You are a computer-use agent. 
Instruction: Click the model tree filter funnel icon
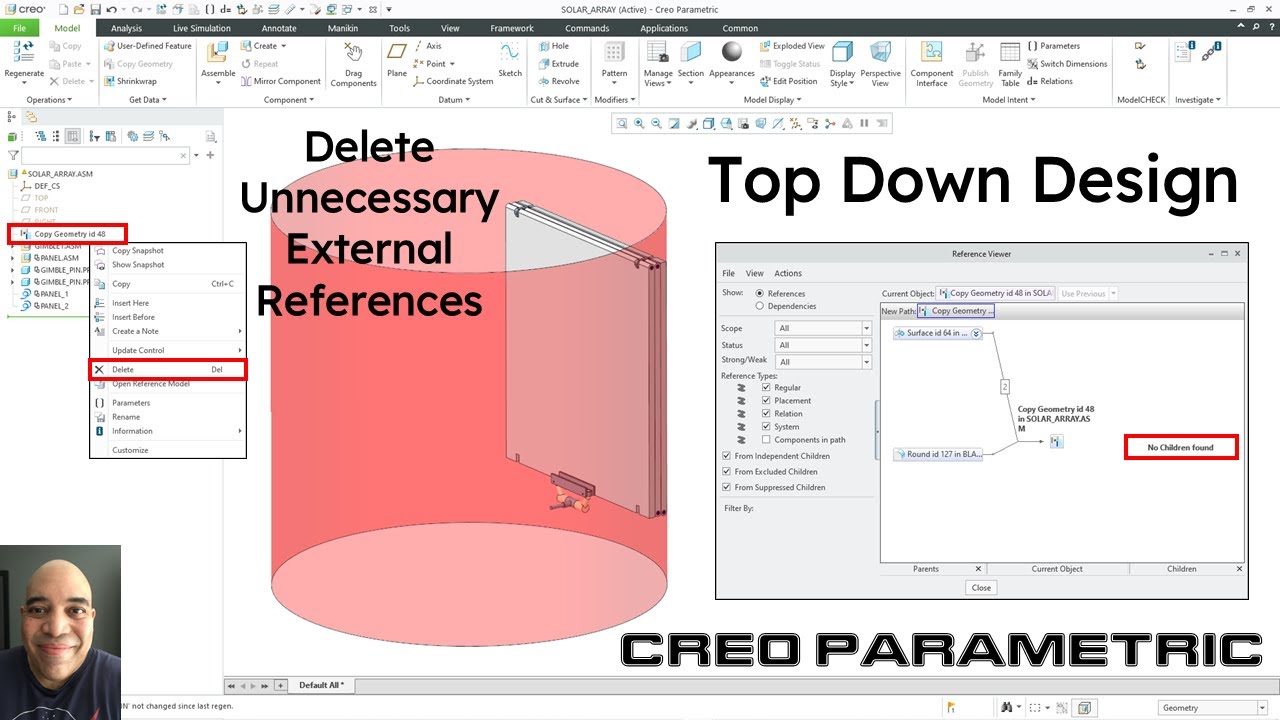13,155
